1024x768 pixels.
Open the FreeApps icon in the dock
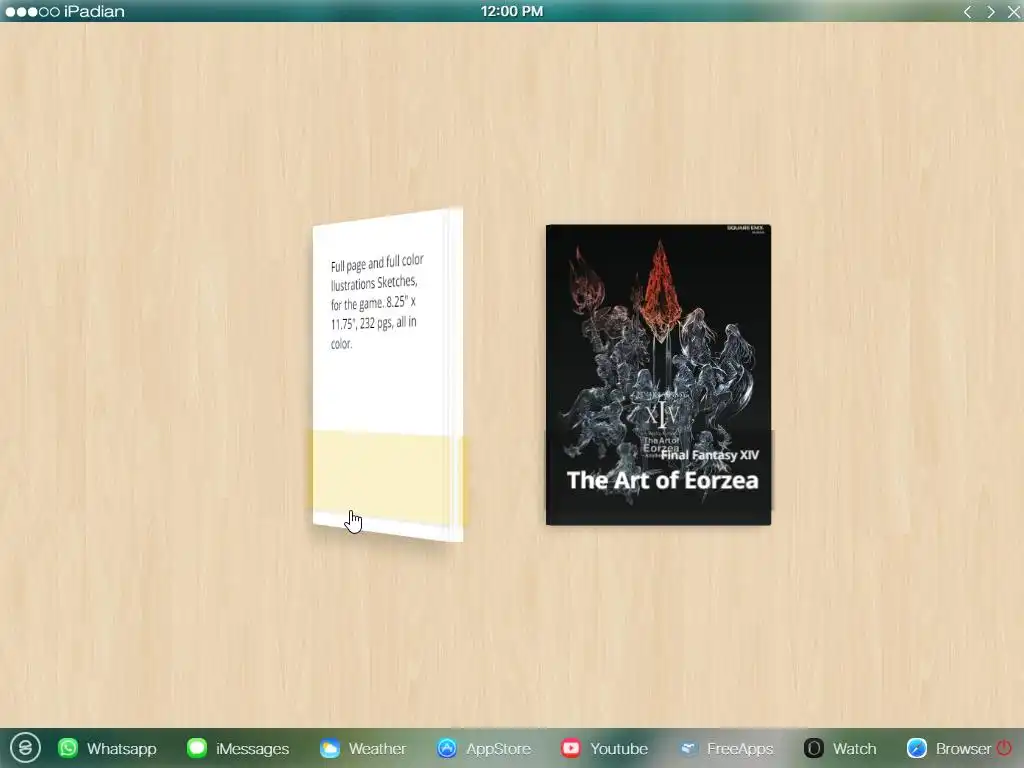click(x=688, y=748)
